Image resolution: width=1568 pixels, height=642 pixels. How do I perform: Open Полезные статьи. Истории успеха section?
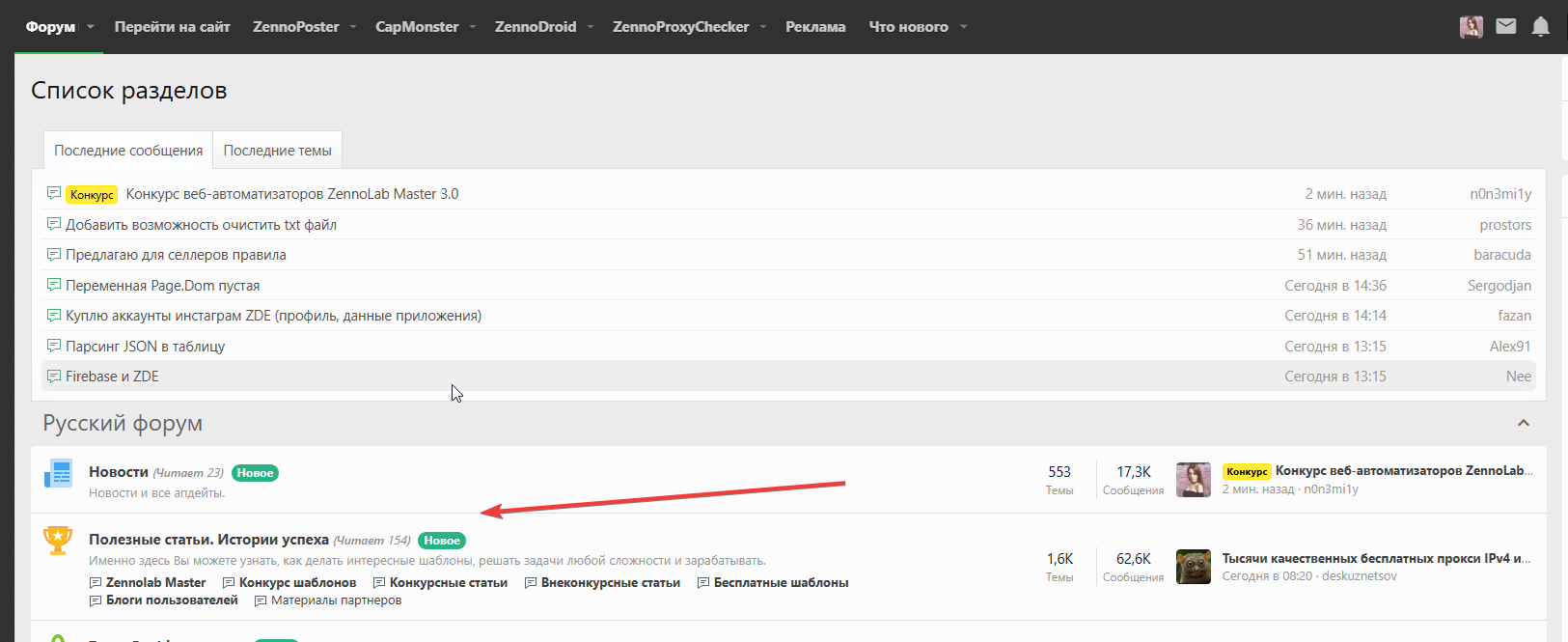pos(208,540)
